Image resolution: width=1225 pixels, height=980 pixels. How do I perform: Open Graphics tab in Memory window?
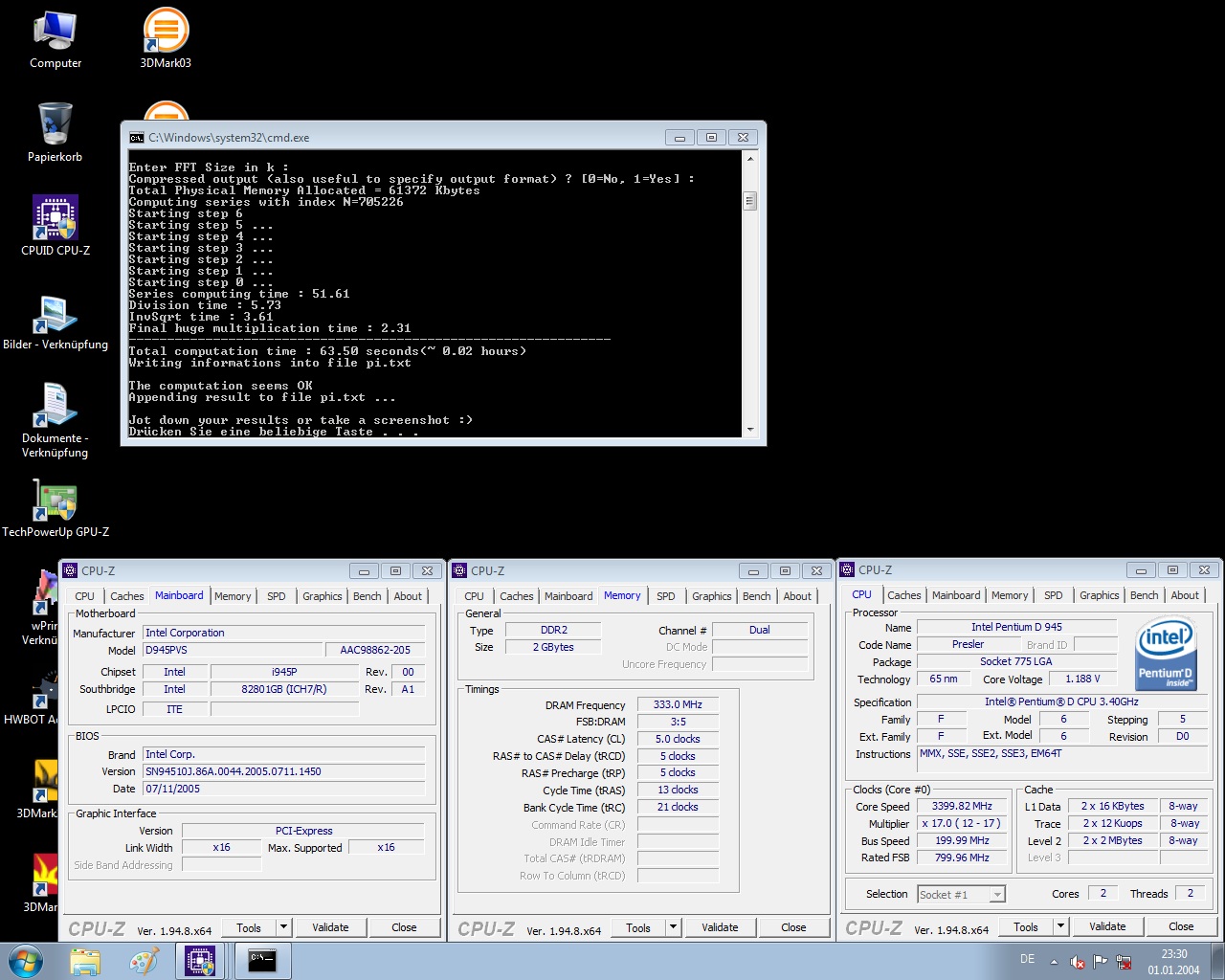click(712, 596)
